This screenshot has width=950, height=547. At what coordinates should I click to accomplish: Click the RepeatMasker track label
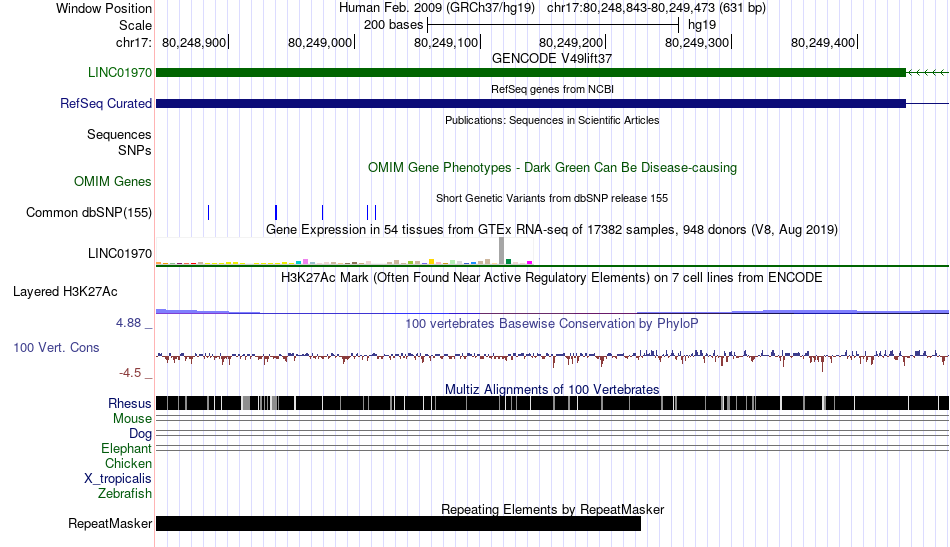pyautogui.click(x=110, y=524)
